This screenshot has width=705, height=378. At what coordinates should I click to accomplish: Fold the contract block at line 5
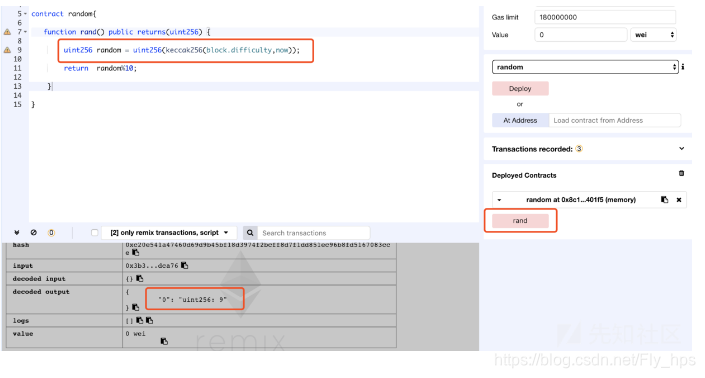point(25,14)
